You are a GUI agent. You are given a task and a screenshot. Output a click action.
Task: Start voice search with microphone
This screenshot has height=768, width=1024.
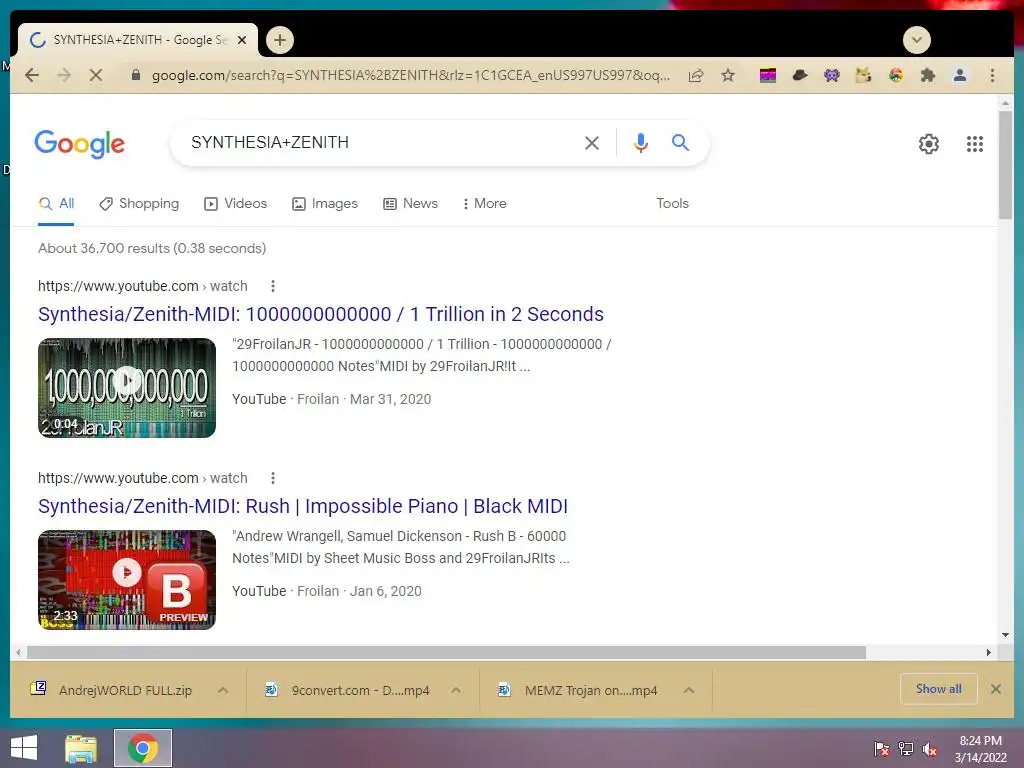(641, 142)
